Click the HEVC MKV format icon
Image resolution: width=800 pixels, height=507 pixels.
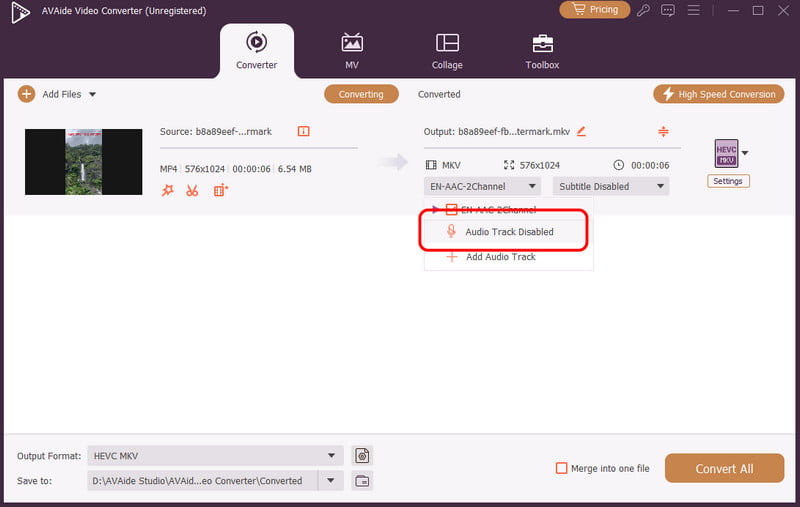click(x=725, y=154)
